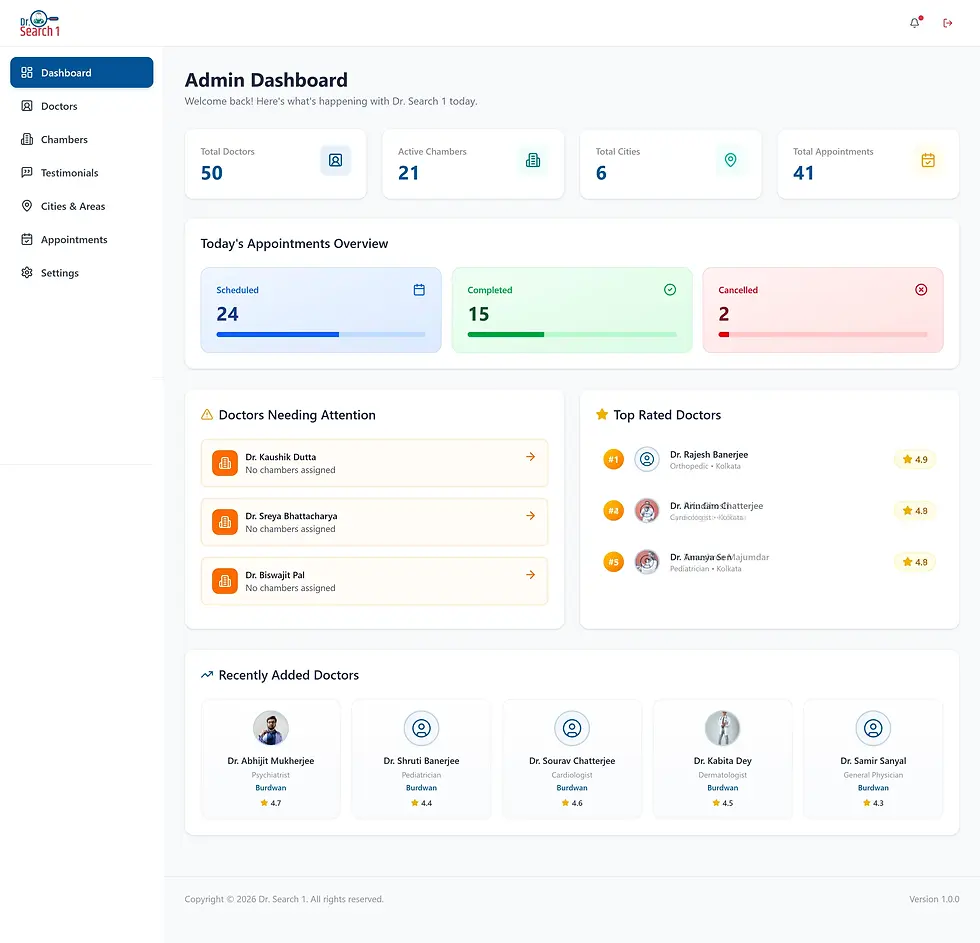
Task: Open Dr. Kabita Dey photo thumbnail
Action: point(722,728)
